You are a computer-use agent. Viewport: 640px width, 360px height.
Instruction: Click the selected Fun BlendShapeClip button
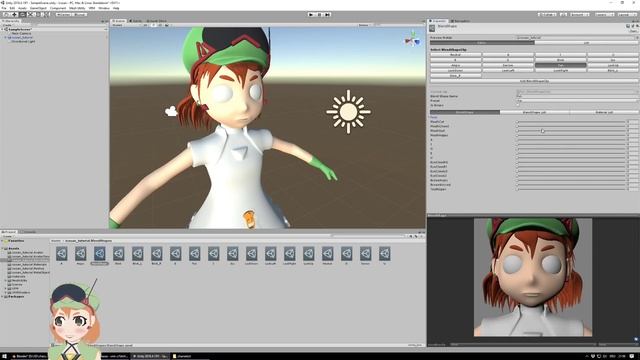pyautogui.click(x=560, y=65)
